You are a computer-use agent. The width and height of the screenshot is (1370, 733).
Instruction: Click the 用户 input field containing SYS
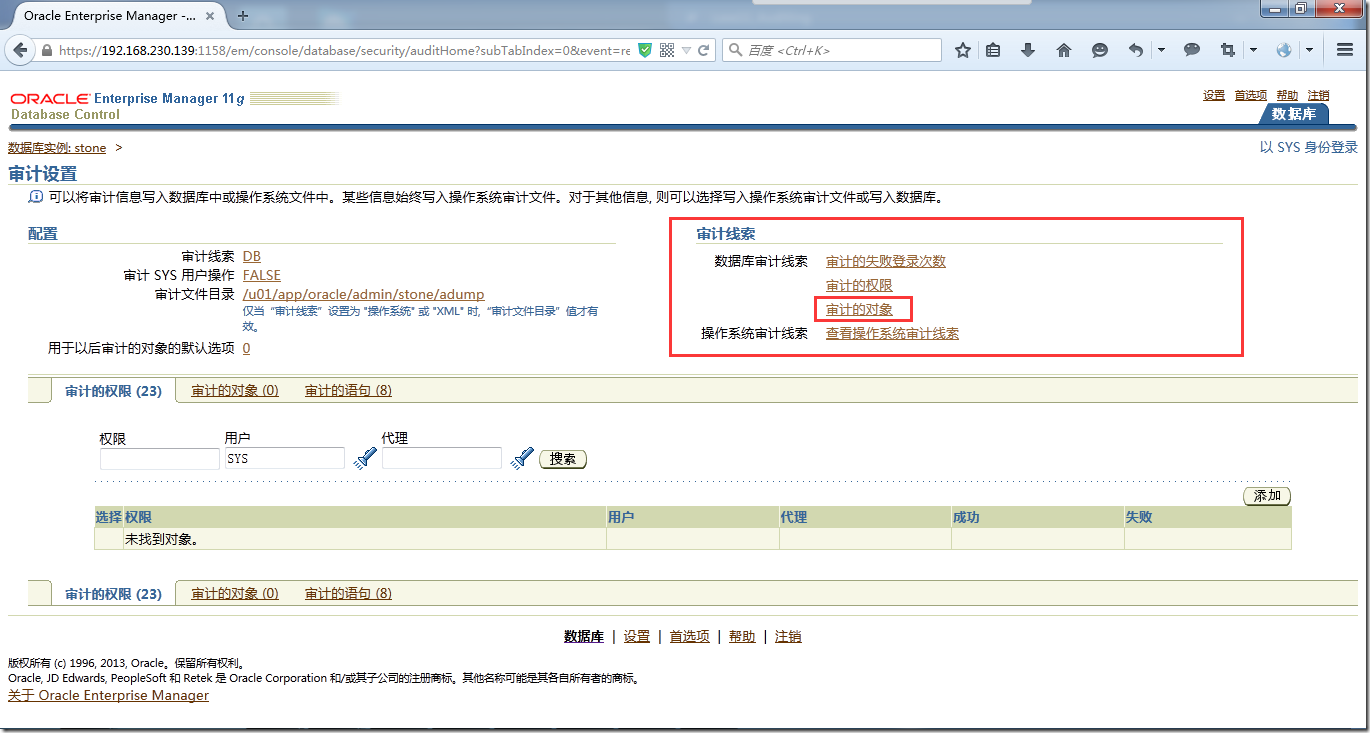tap(284, 458)
